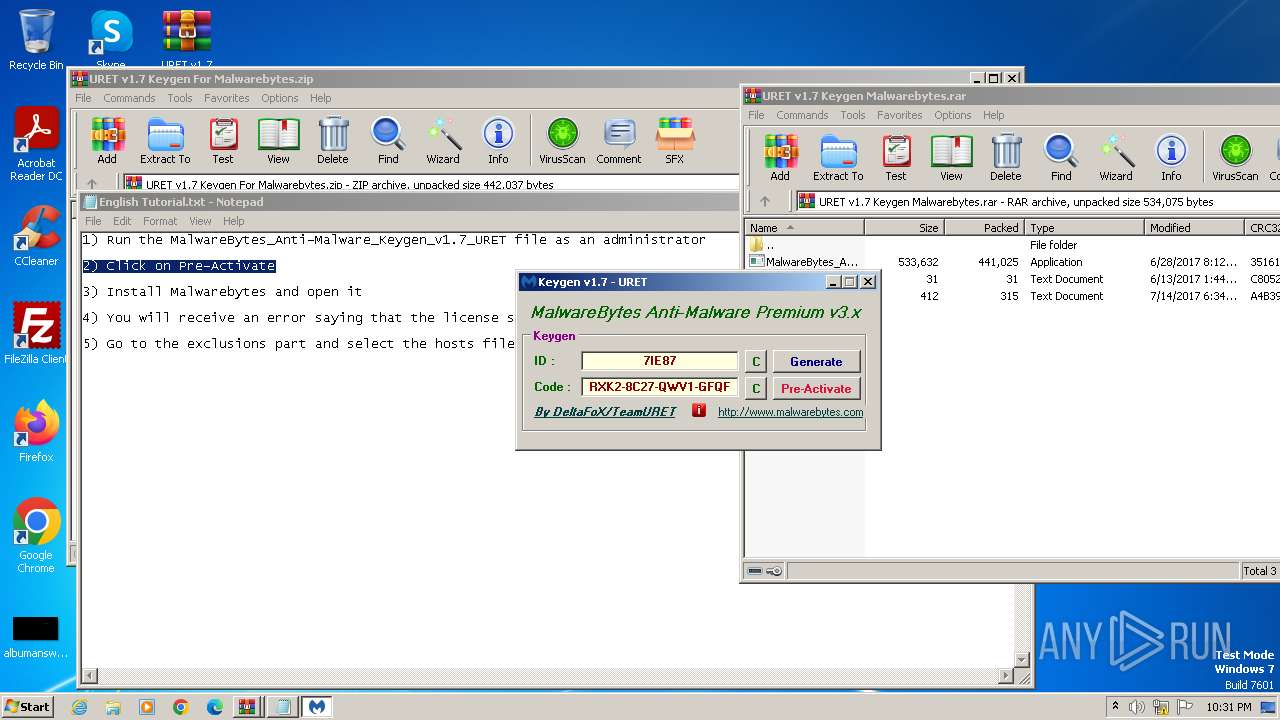Screen dimensions: 1280x720
Task: Click the red info icon in Keygen
Action: (x=699, y=411)
